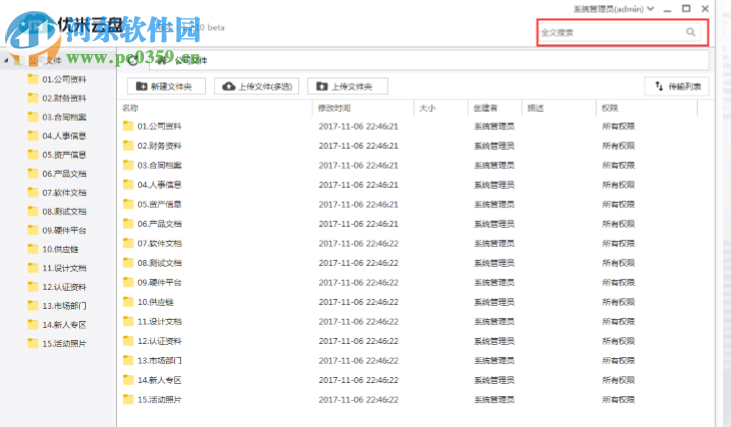Viewport: 731px width, 427px height.
Task: Select 11.设计文档 name in file list
Action: click(x=159, y=322)
